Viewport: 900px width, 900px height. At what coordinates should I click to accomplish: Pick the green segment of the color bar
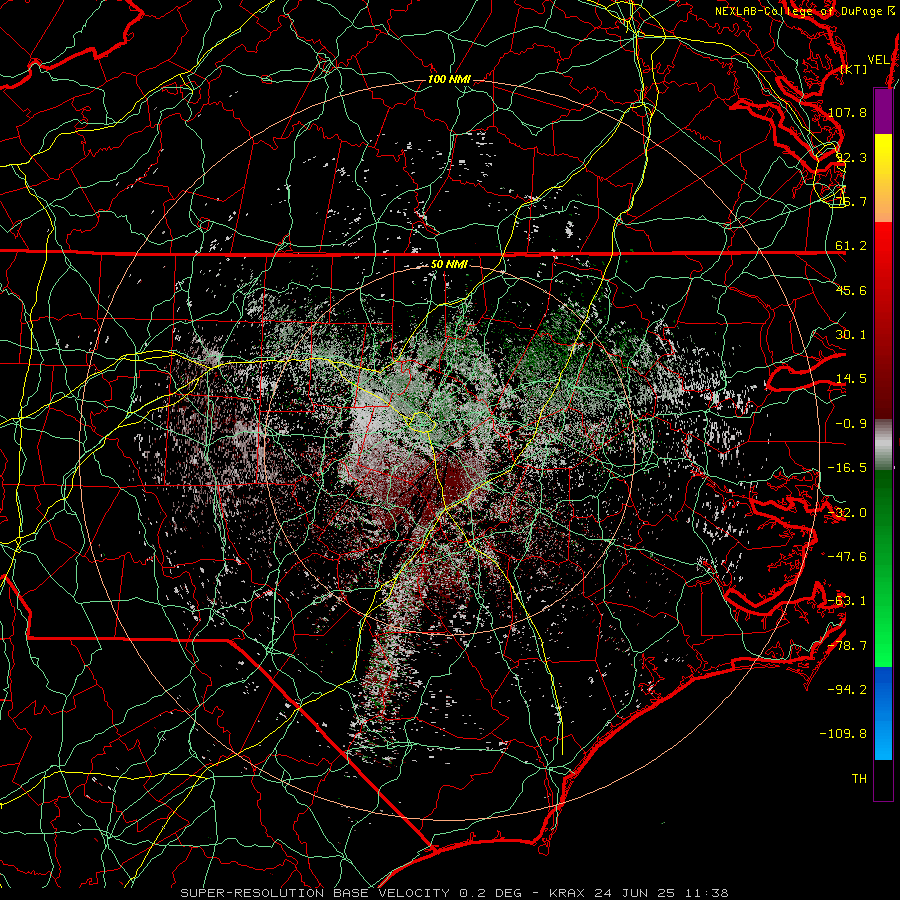click(883, 568)
